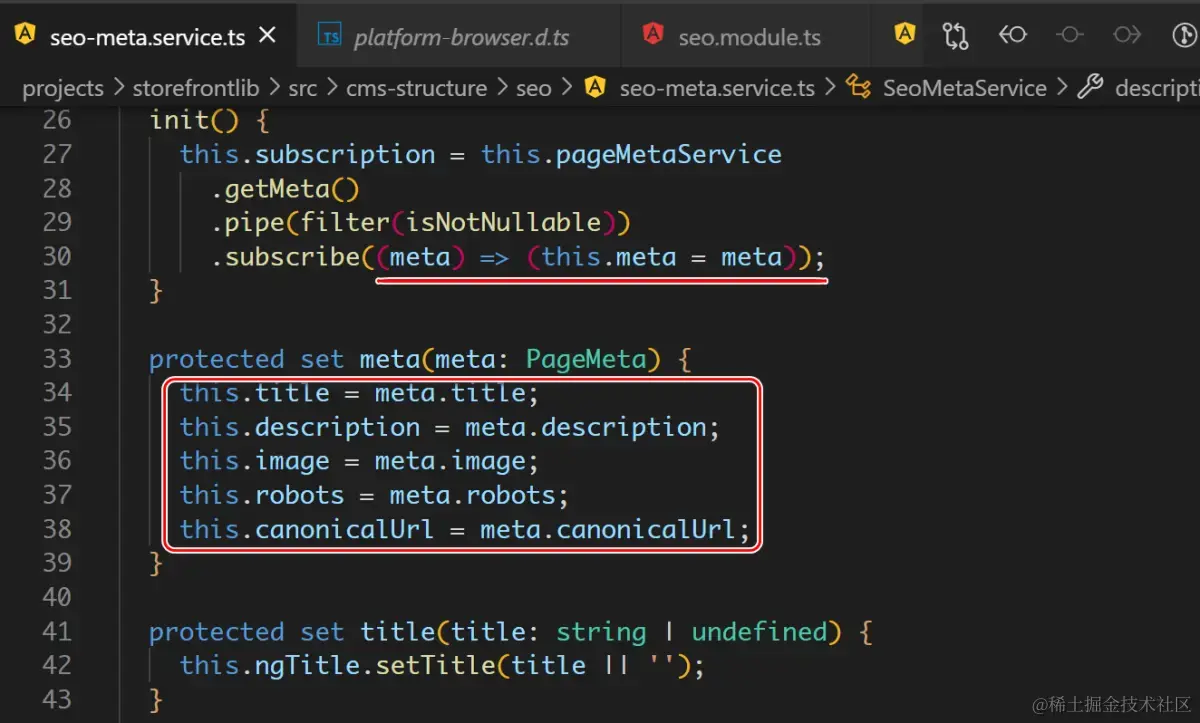Image resolution: width=1200 pixels, height=723 pixels.
Task: Select the seo breadcrumb segment
Action: pos(534,88)
